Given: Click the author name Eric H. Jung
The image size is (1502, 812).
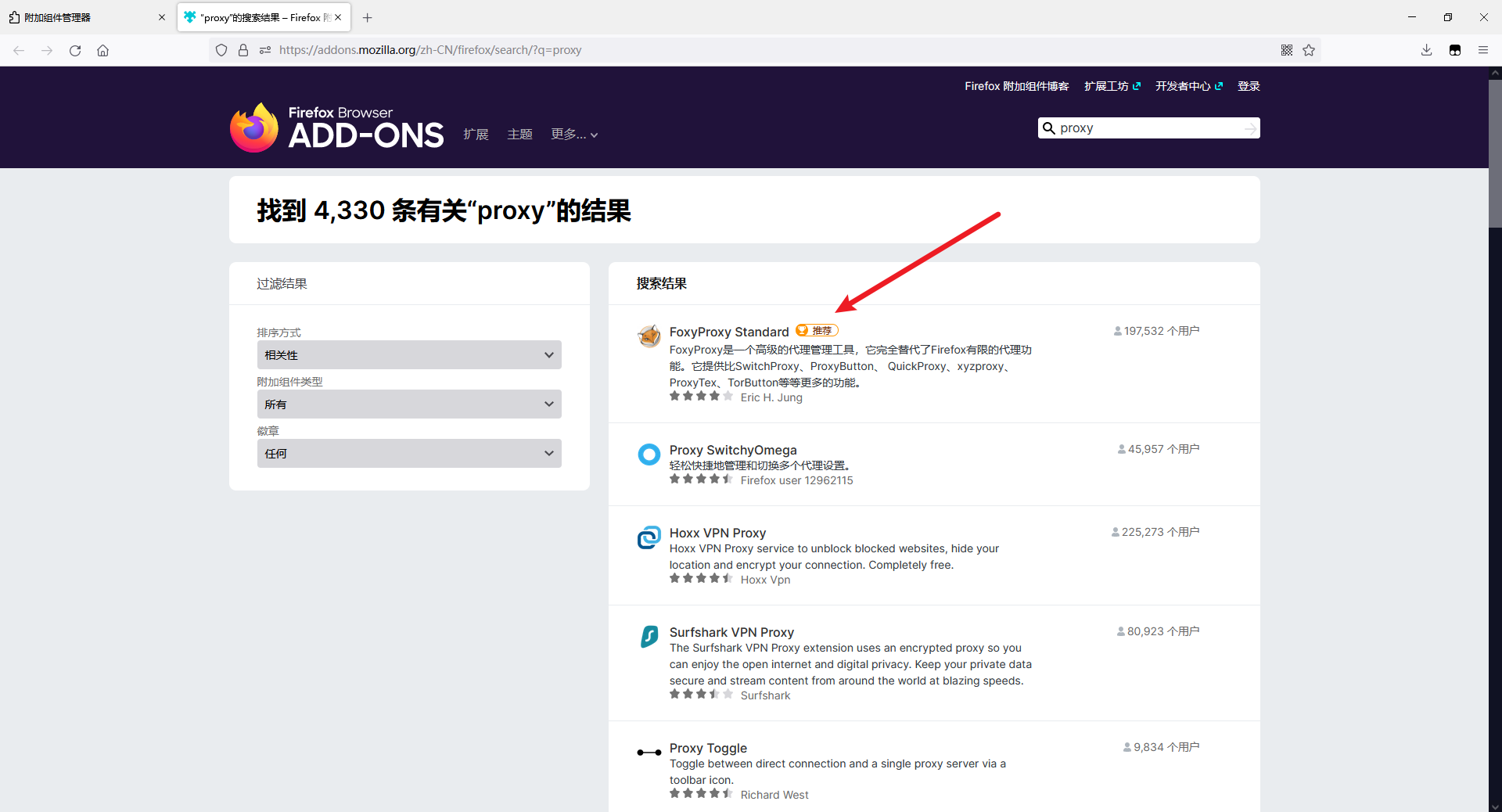Looking at the screenshot, I should coord(771,397).
